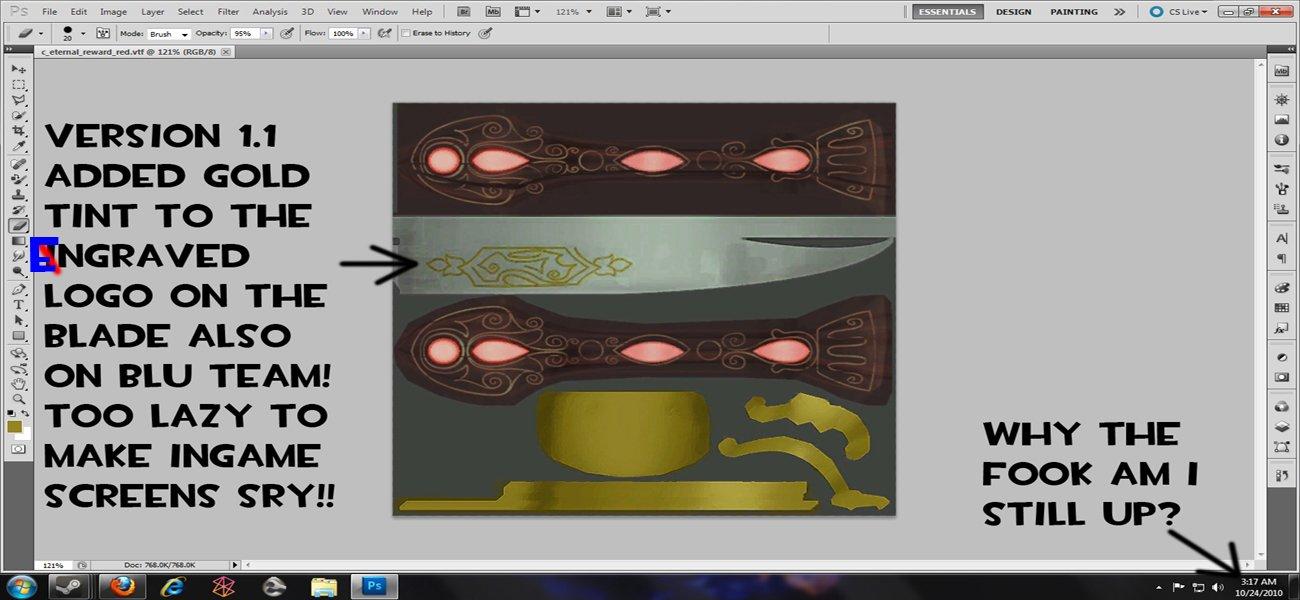Open the Character panel icon

tap(1281, 239)
